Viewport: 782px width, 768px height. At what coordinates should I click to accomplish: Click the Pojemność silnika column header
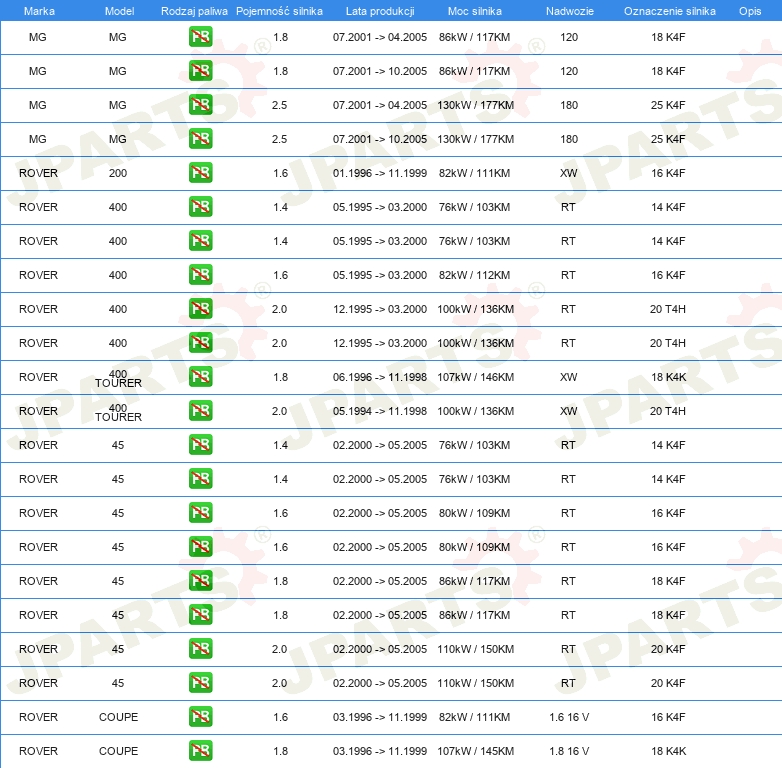279,11
